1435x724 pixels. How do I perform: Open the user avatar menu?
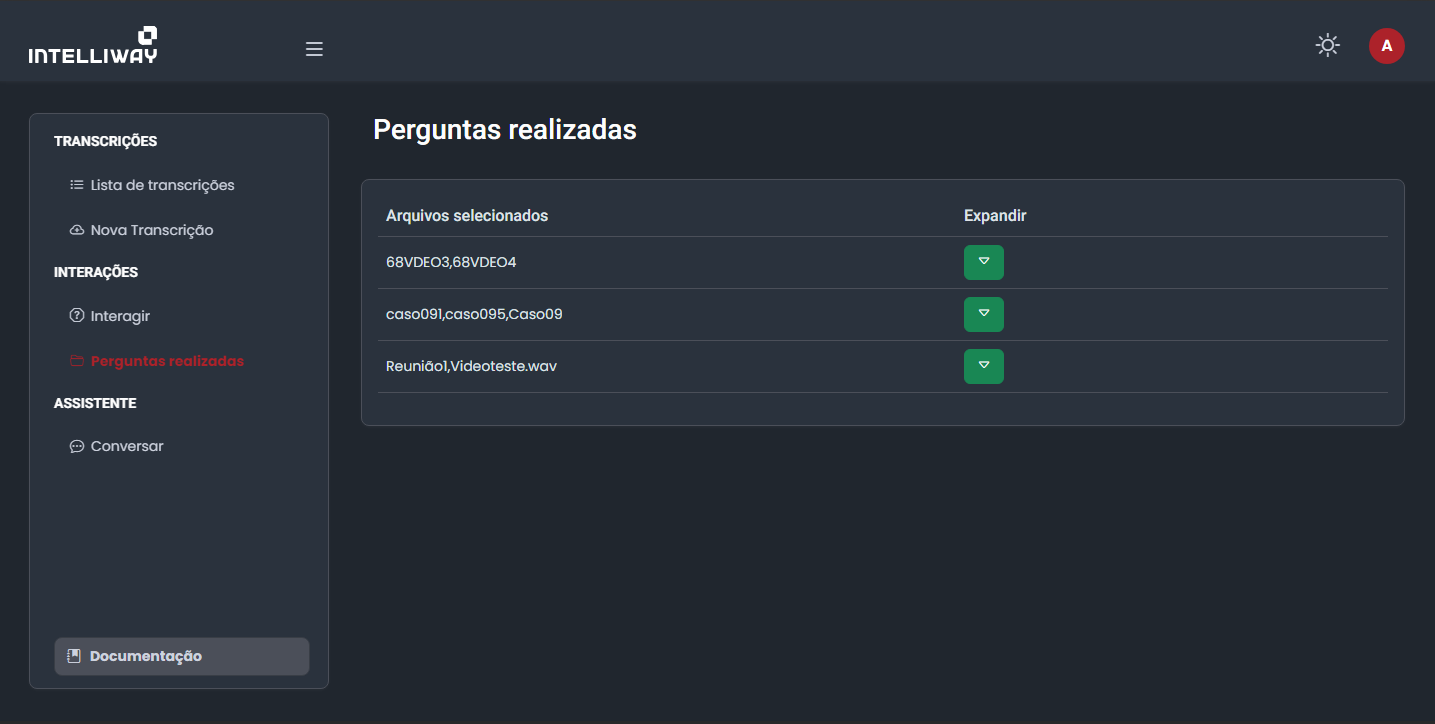pos(1386,46)
